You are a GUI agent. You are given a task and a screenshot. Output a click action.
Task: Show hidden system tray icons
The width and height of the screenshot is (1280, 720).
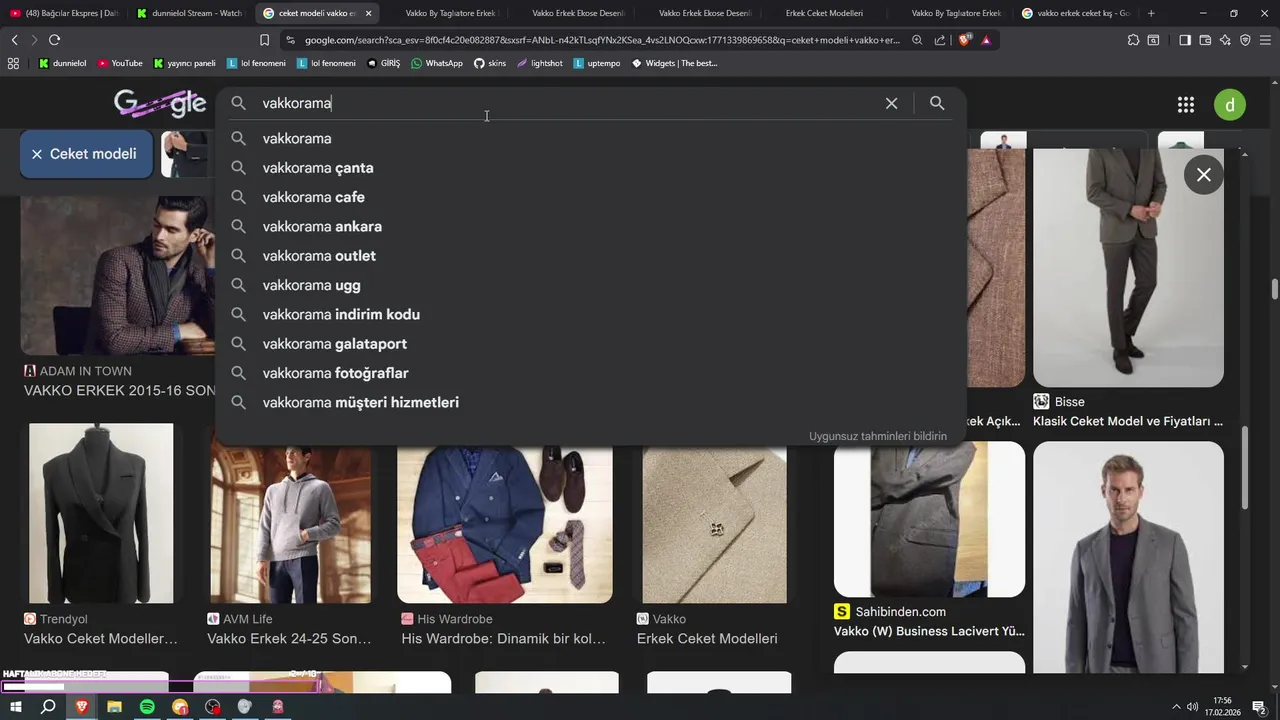1176,707
